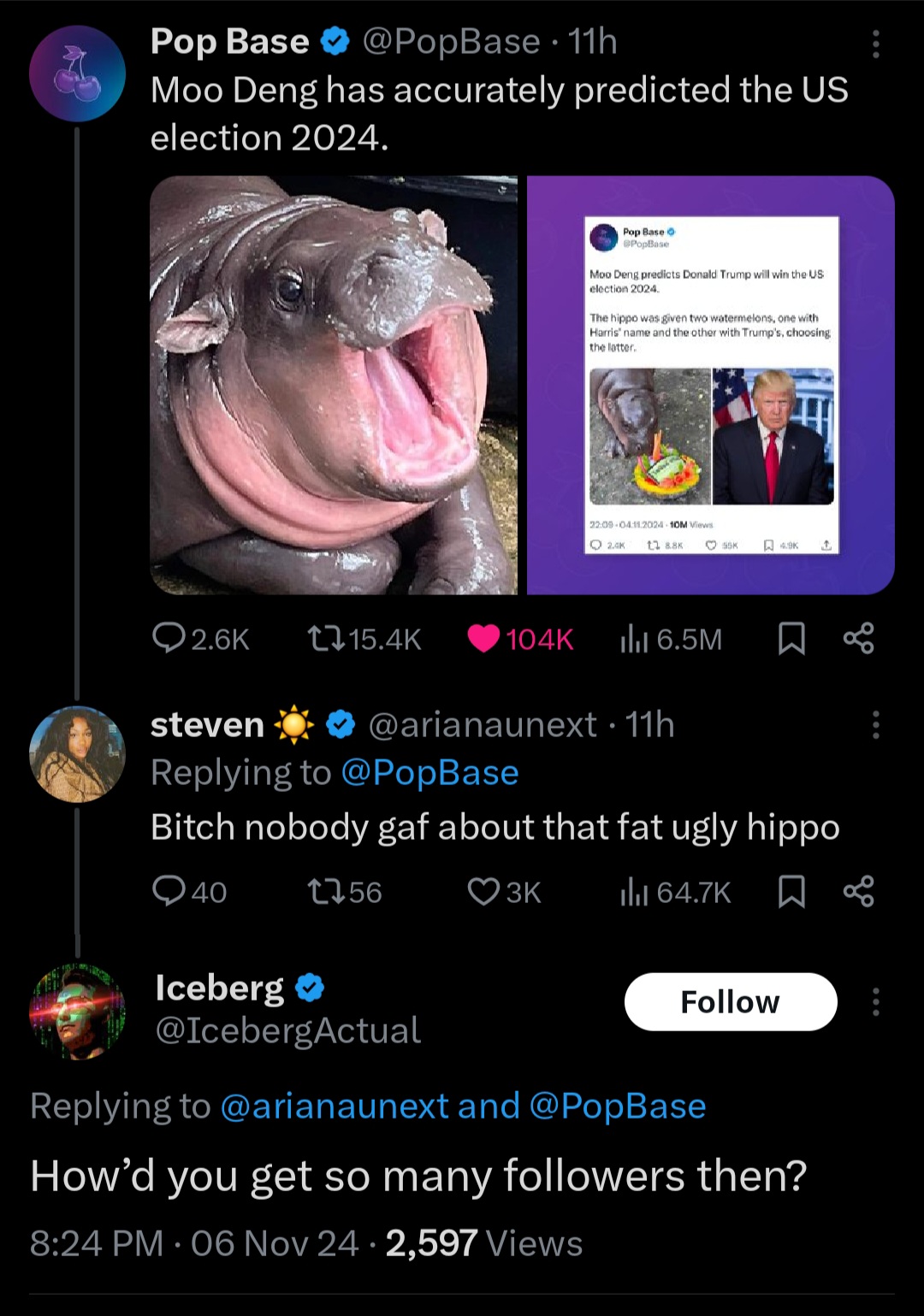Like steven's reply about the hippo
Screen dimensions: 924x1316
point(484,892)
